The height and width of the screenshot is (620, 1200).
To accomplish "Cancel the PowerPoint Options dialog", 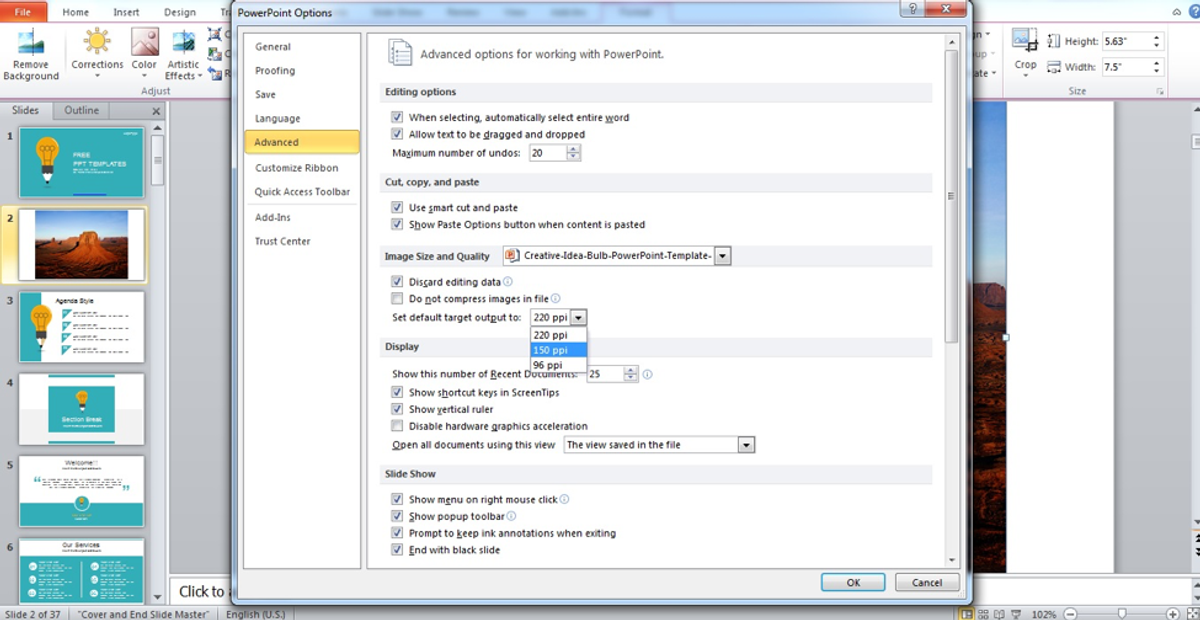I will click(926, 582).
